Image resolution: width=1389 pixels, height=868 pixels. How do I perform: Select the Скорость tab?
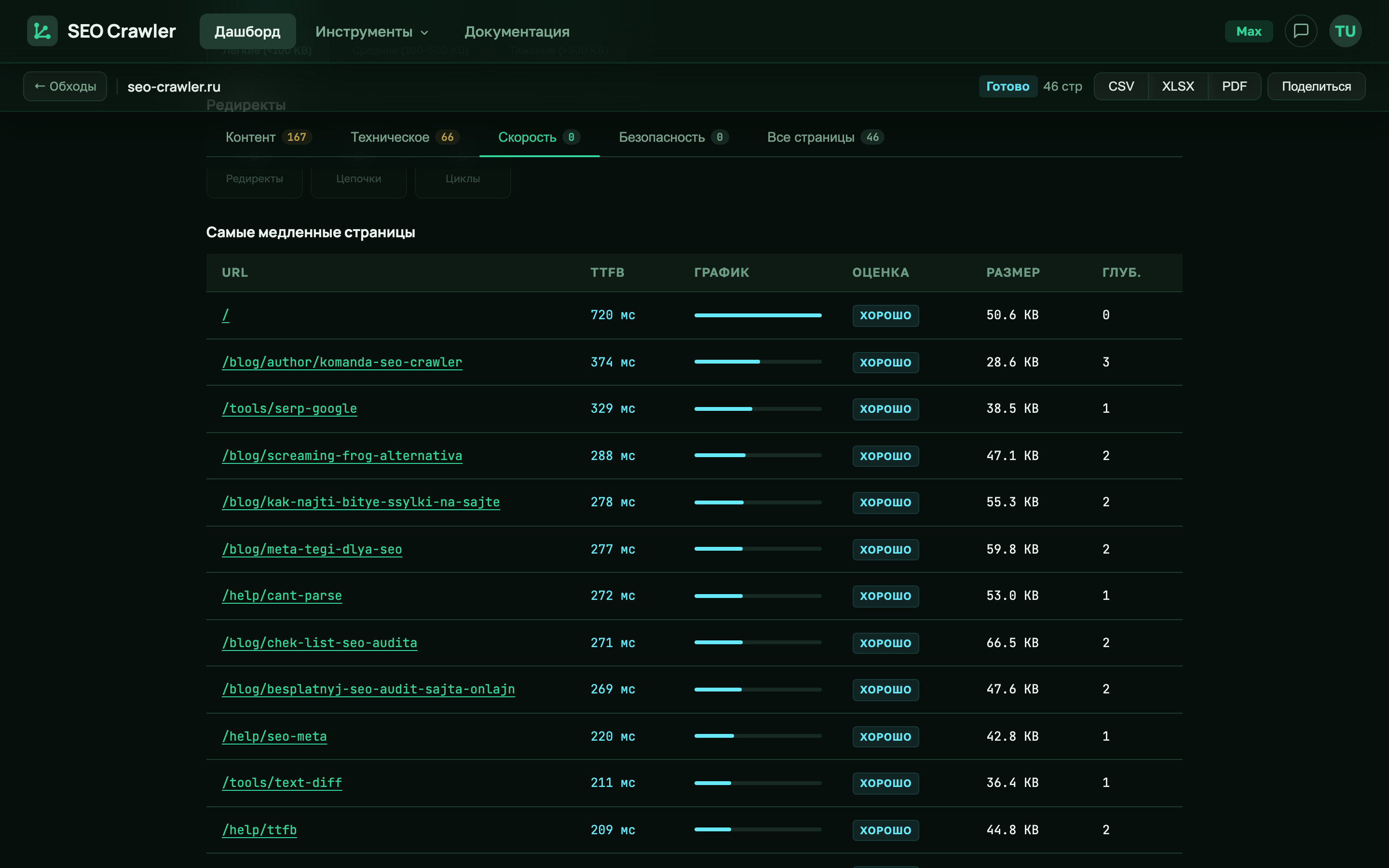click(539, 137)
